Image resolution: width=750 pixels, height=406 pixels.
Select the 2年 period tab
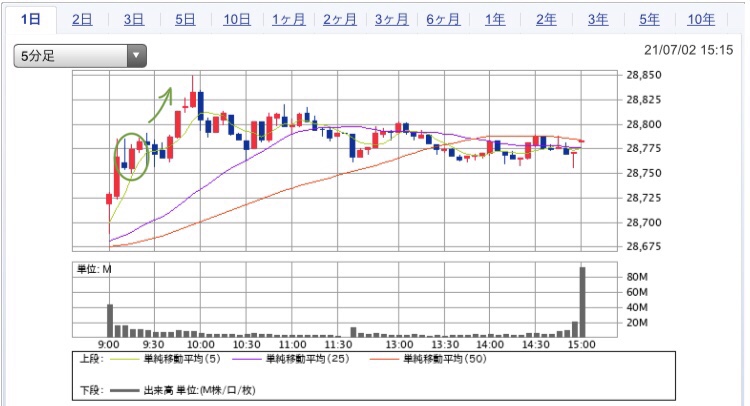[546, 19]
